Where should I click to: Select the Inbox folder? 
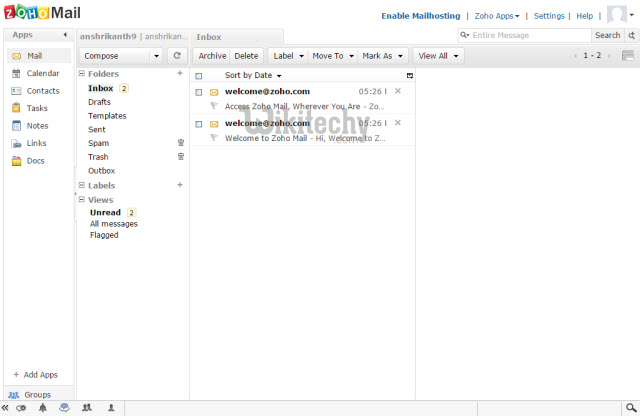click(x=100, y=88)
